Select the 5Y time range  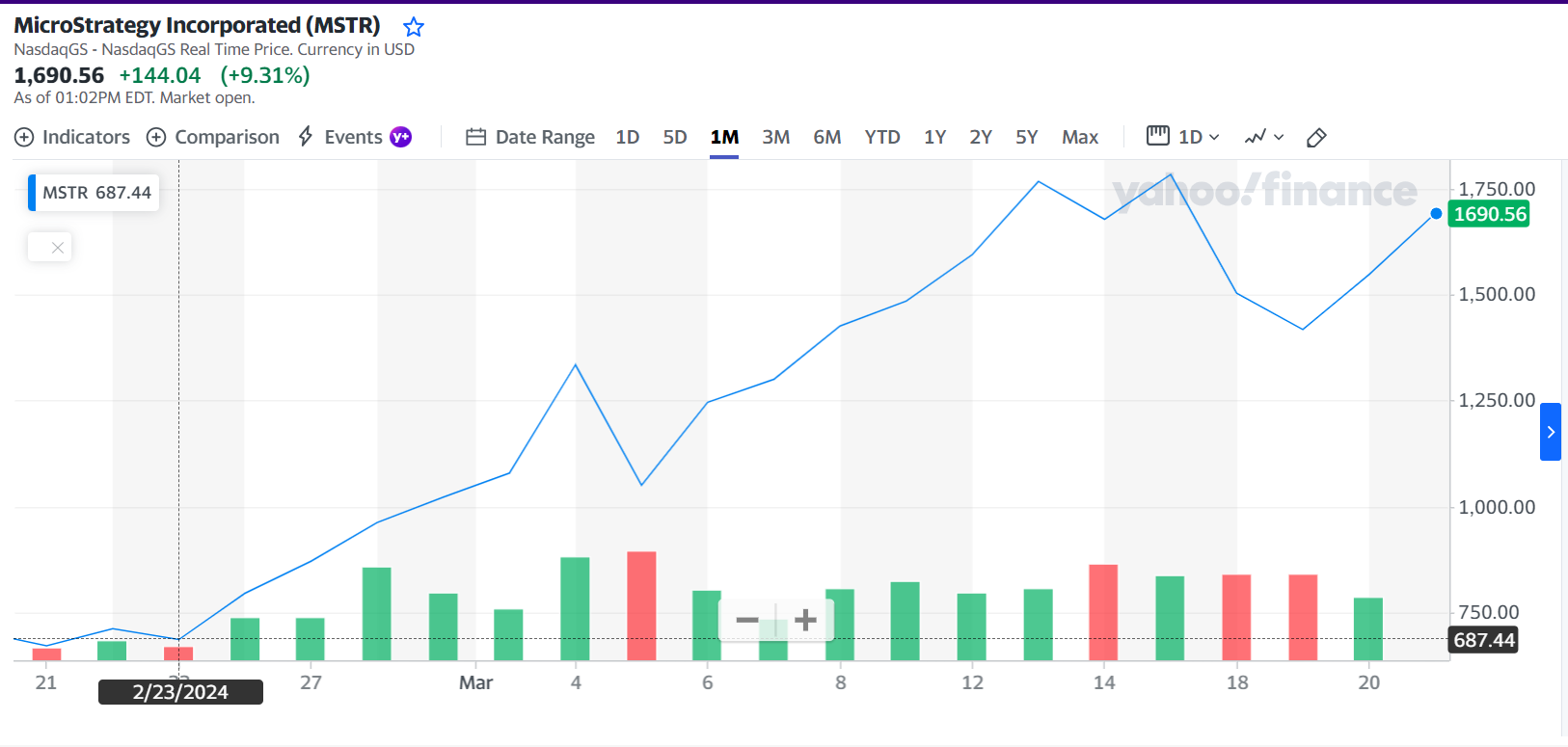1027,137
